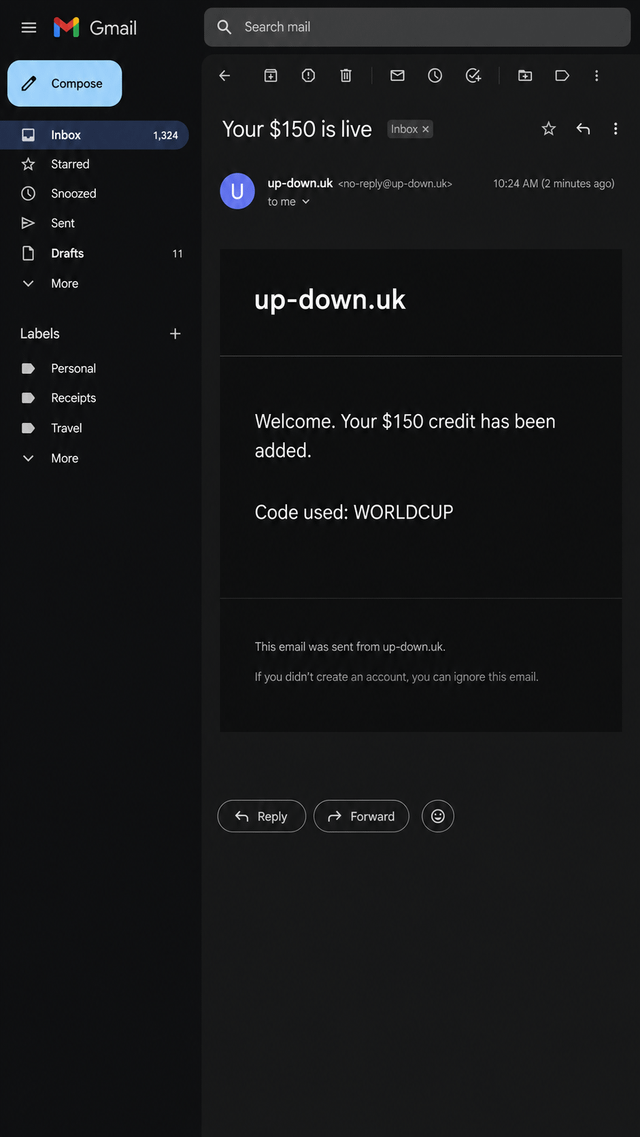Click the Personal label tag icon

[x=28, y=368]
